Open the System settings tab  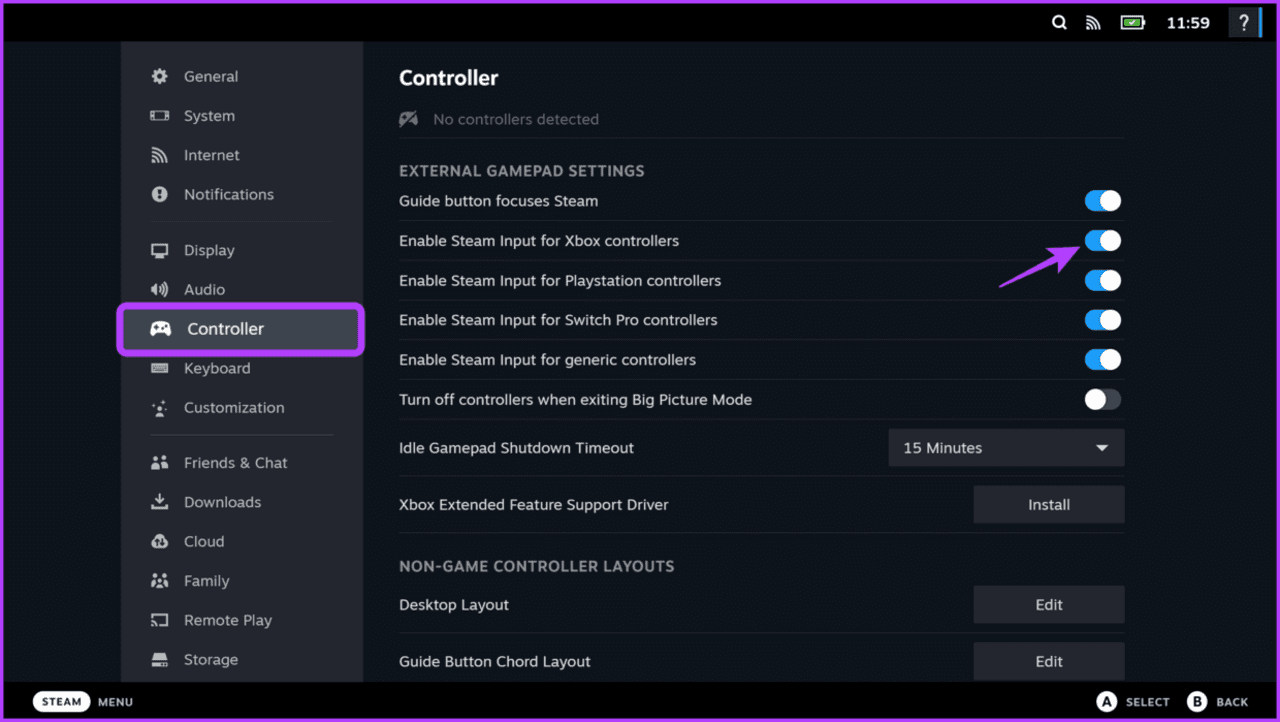[241, 116]
